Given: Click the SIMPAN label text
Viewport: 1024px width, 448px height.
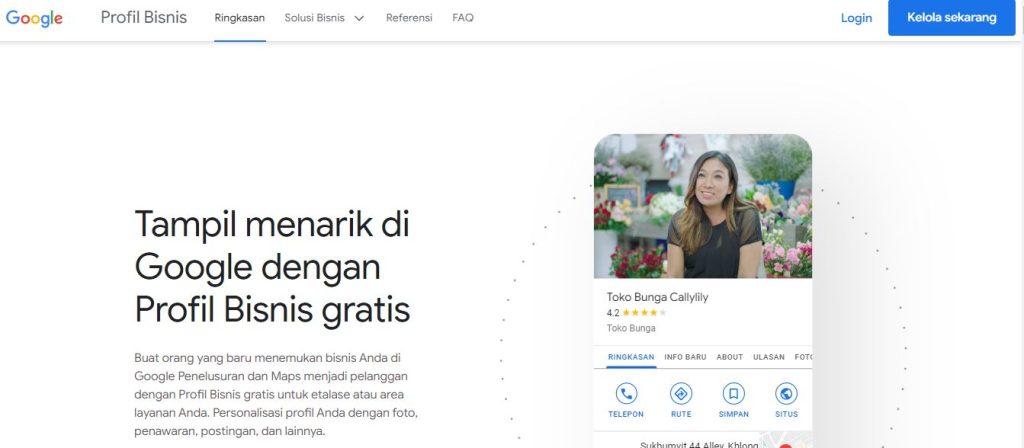Looking at the screenshot, I should (x=733, y=414).
